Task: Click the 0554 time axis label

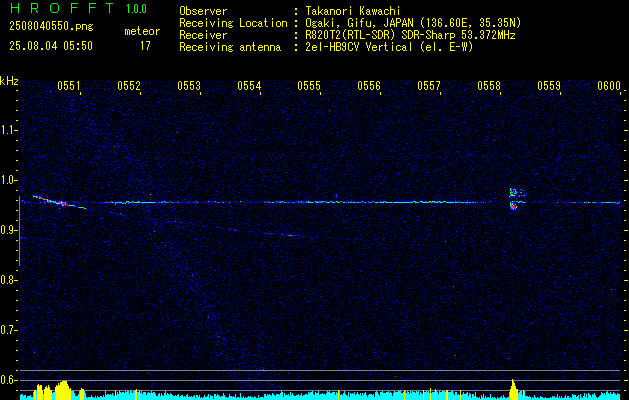Action: pyautogui.click(x=249, y=86)
